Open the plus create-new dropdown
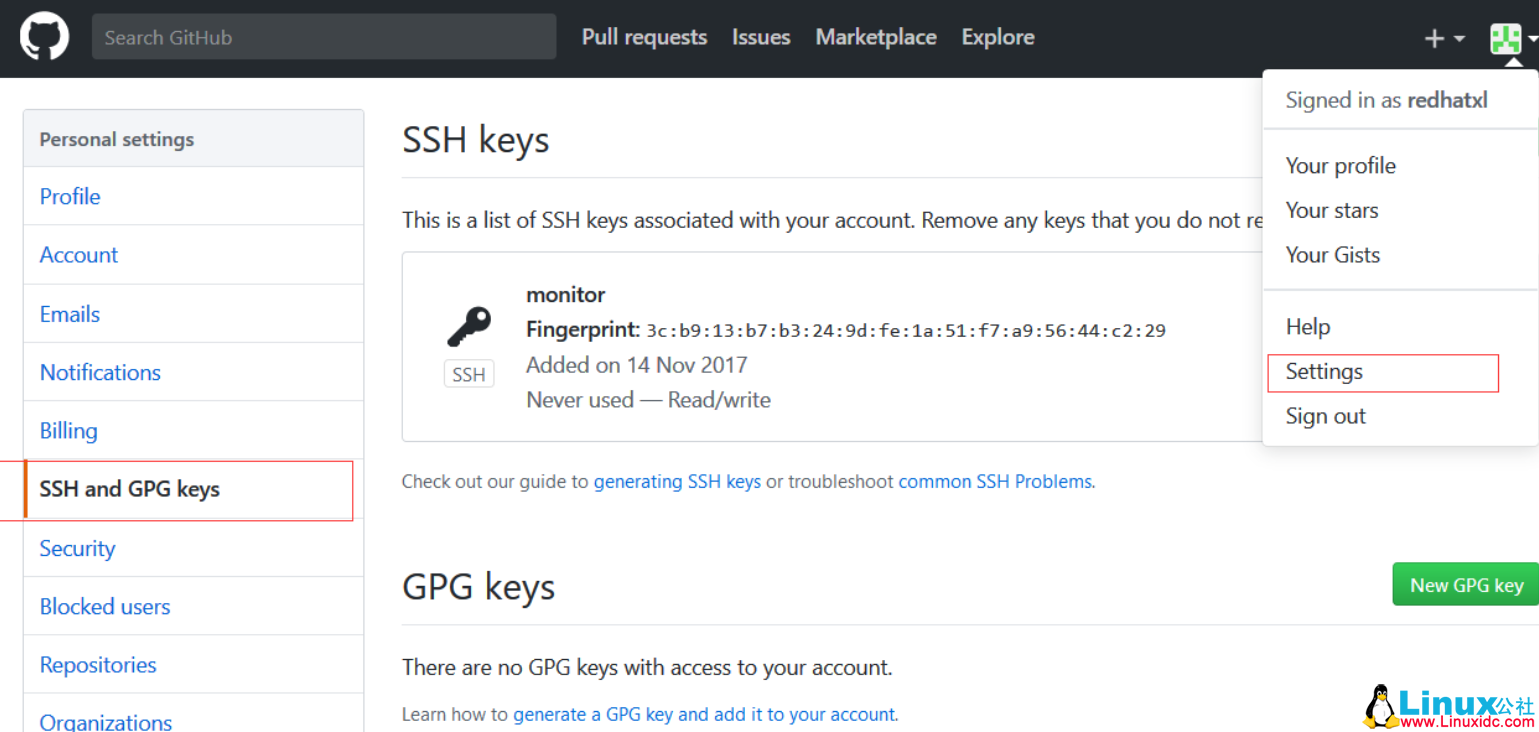Viewport: 1539px width, 732px height. pos(1444,38)
